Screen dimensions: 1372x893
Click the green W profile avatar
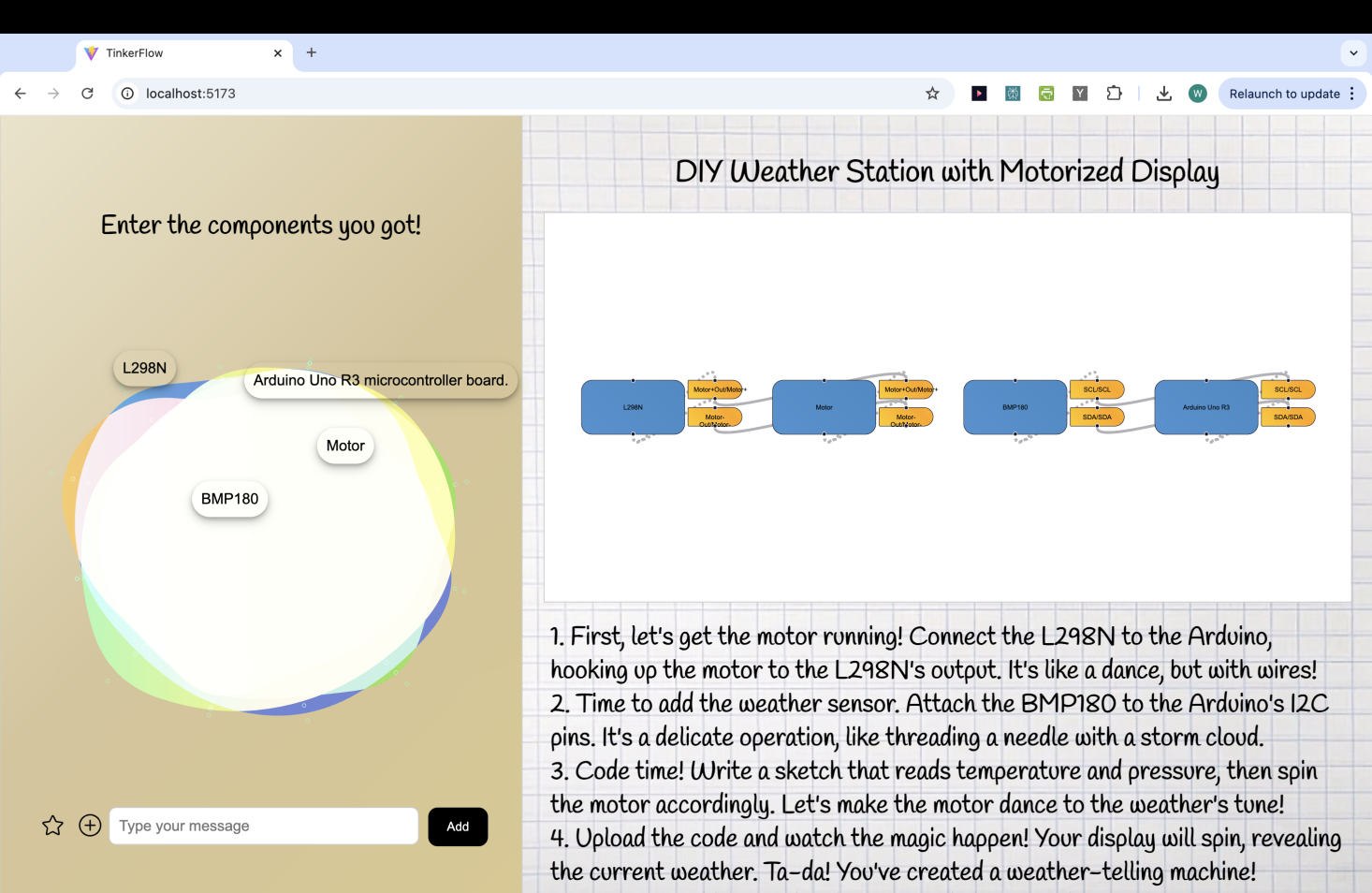tap(1198, 94)
